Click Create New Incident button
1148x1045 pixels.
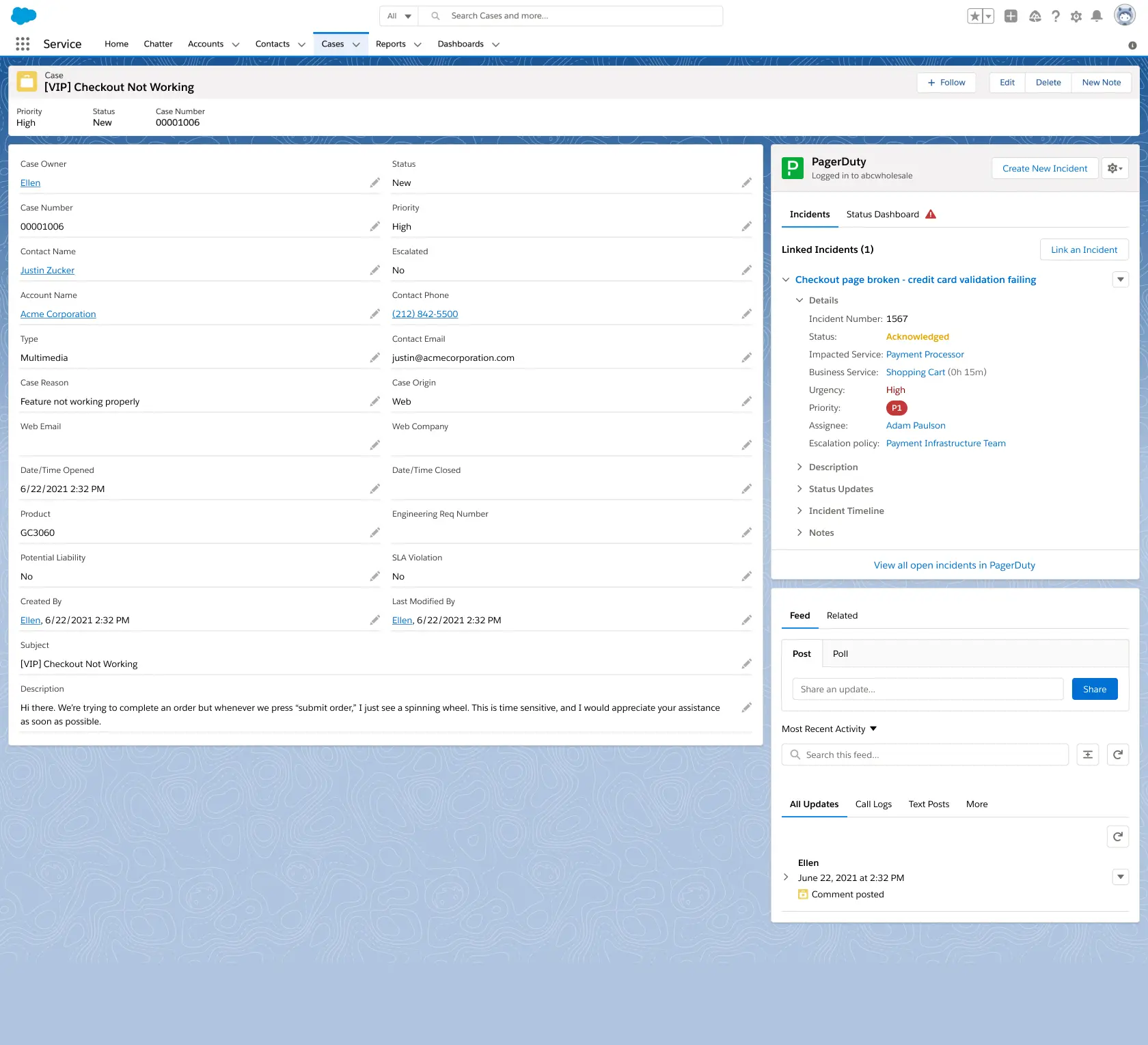click(x=1045, y=168)
